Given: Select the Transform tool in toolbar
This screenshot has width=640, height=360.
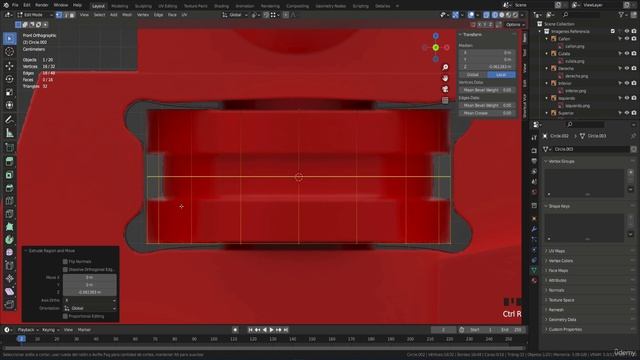Looking at the screenshot, I should [x=9, y=105].
